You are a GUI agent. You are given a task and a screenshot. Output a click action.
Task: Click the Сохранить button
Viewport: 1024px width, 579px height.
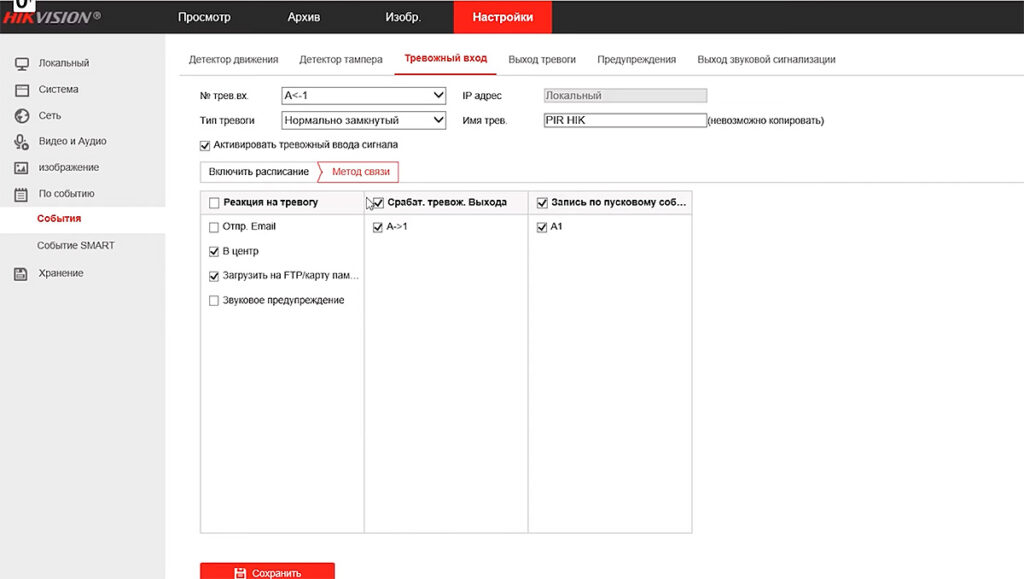(x=267, y=572)
